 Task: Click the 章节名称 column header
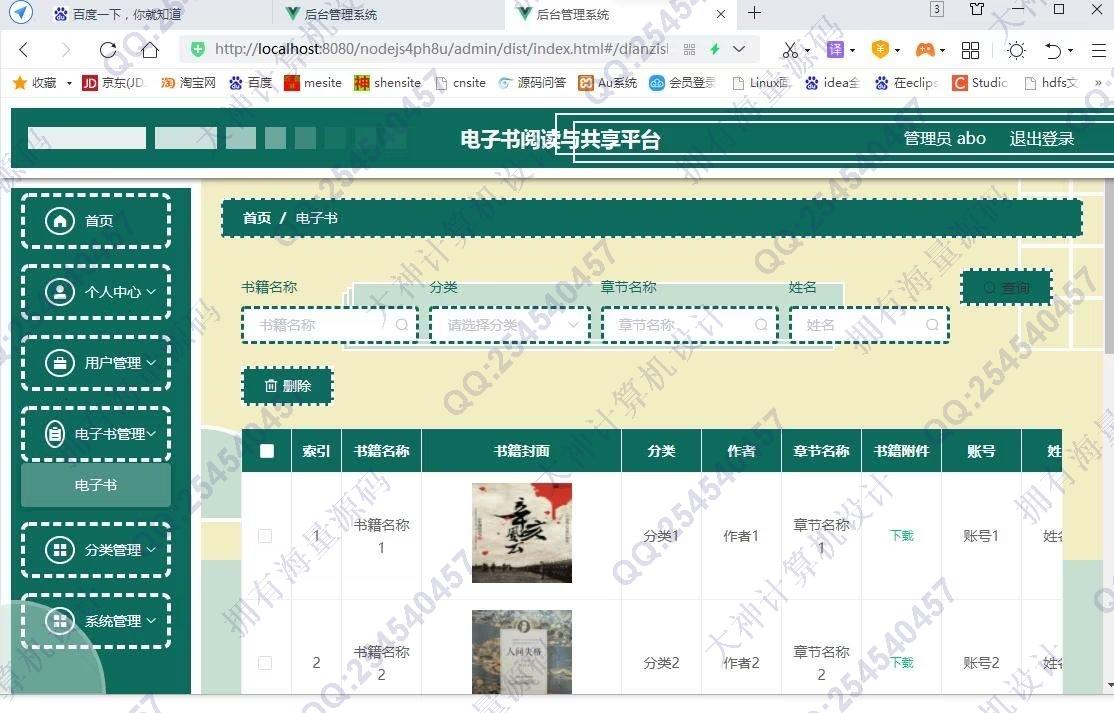[821, 451]
